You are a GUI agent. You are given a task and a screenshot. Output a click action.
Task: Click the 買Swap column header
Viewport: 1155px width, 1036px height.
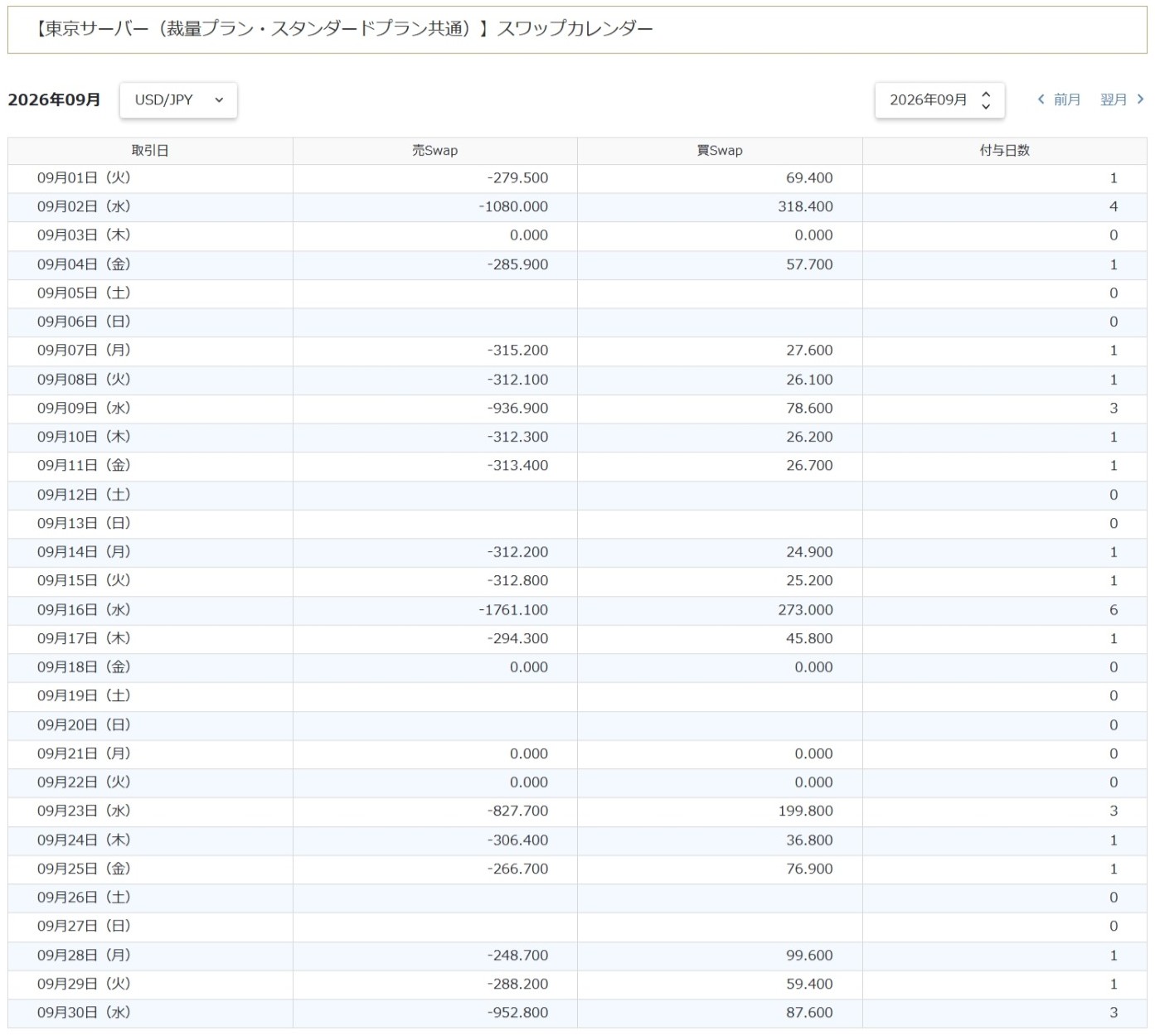pos(720,151)
